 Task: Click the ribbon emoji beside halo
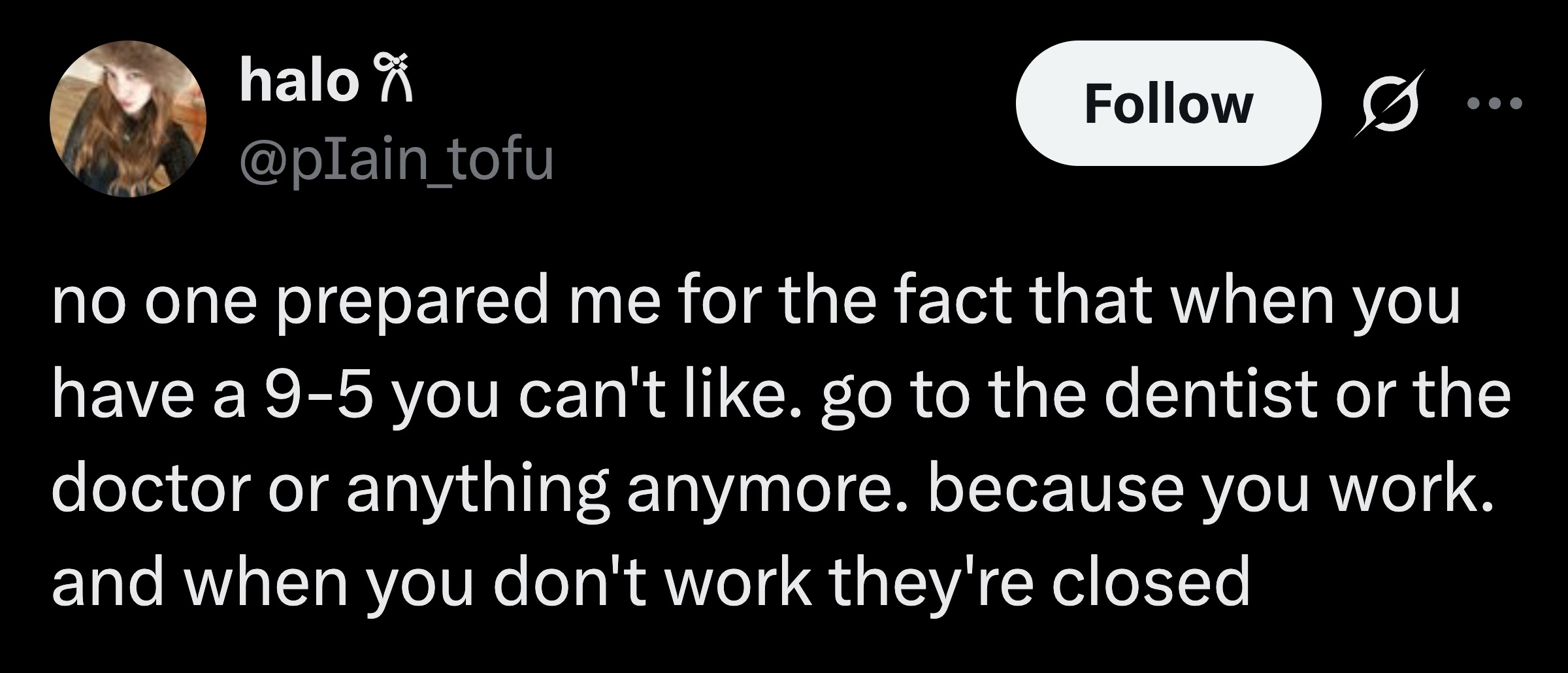click(392, 81)
